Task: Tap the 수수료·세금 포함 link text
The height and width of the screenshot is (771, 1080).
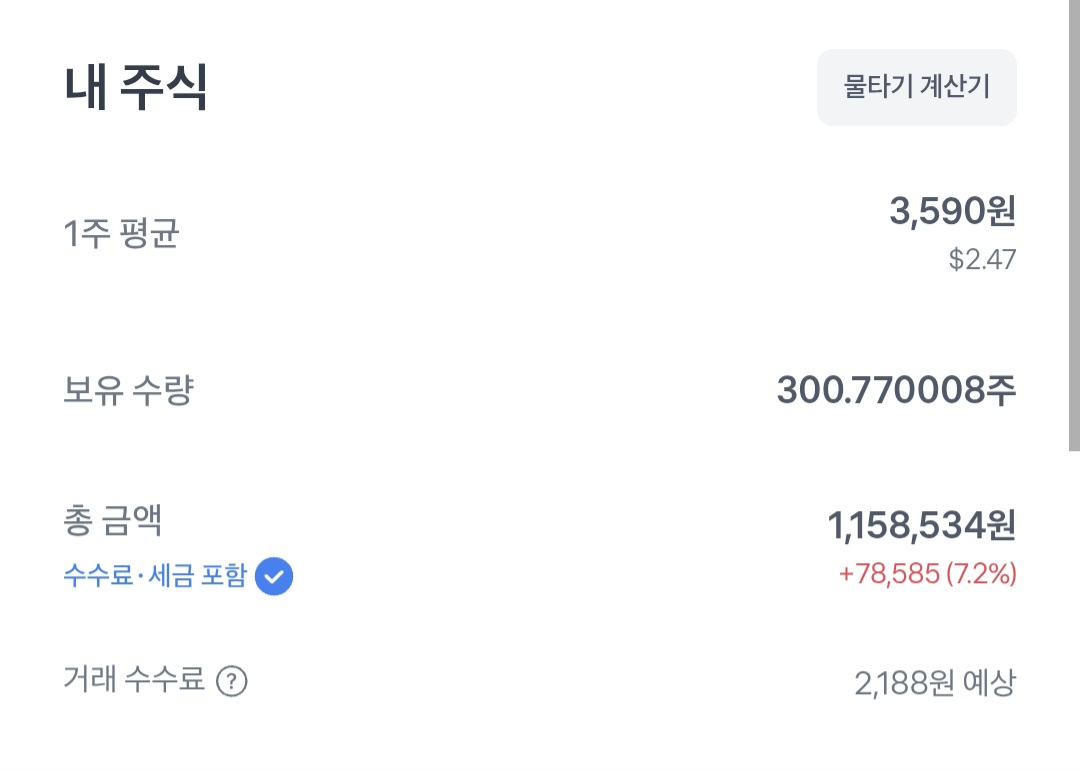Action: point(154,576)
